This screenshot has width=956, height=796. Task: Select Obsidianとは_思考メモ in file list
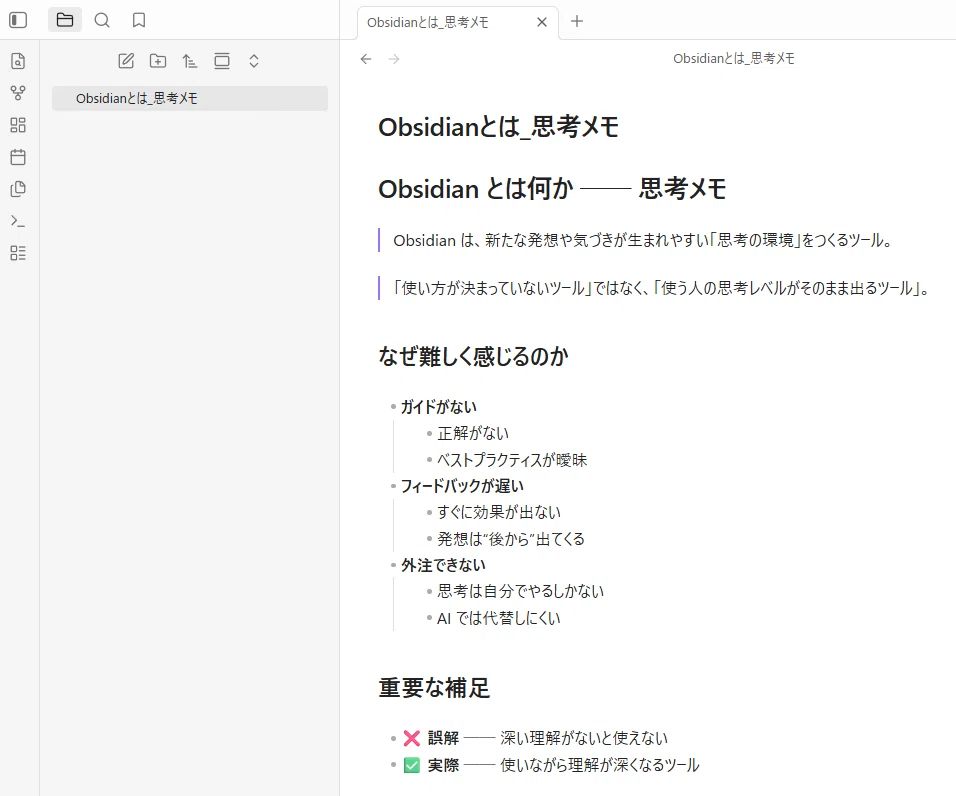(190, 98)
